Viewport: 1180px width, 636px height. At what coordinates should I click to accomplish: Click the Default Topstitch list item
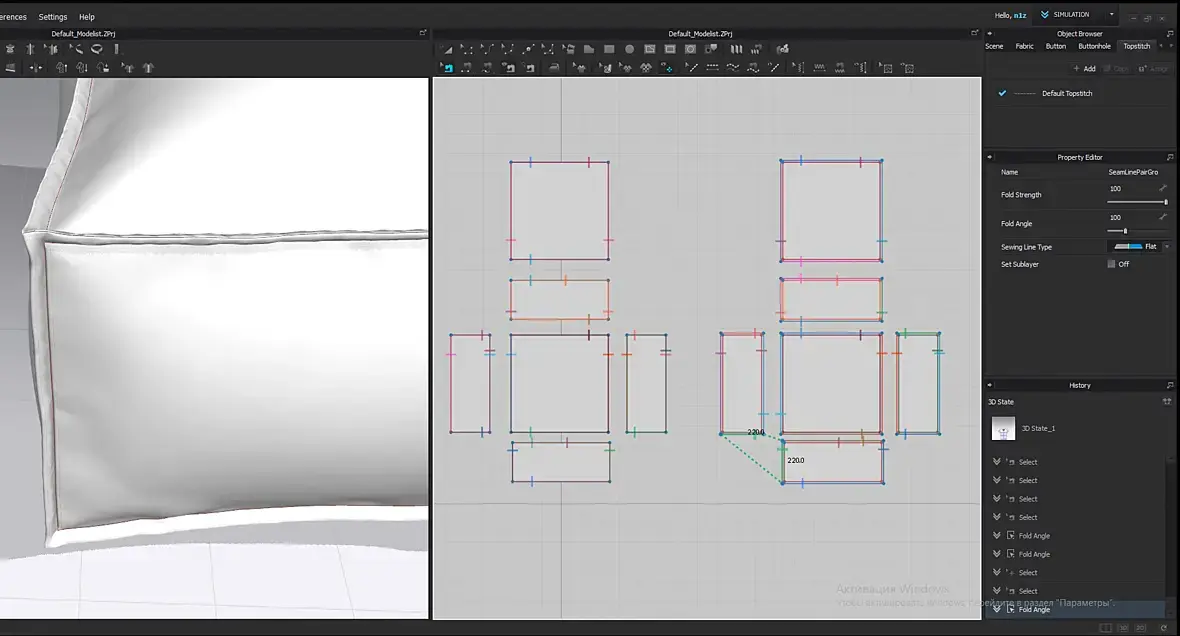[1066, 93]
